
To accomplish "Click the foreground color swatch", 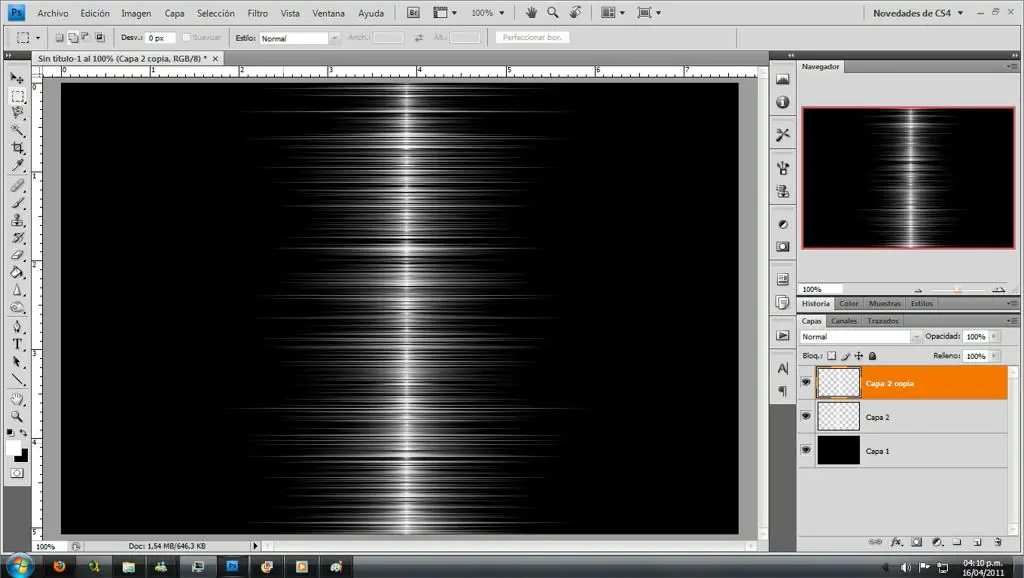I will [13, 447].
